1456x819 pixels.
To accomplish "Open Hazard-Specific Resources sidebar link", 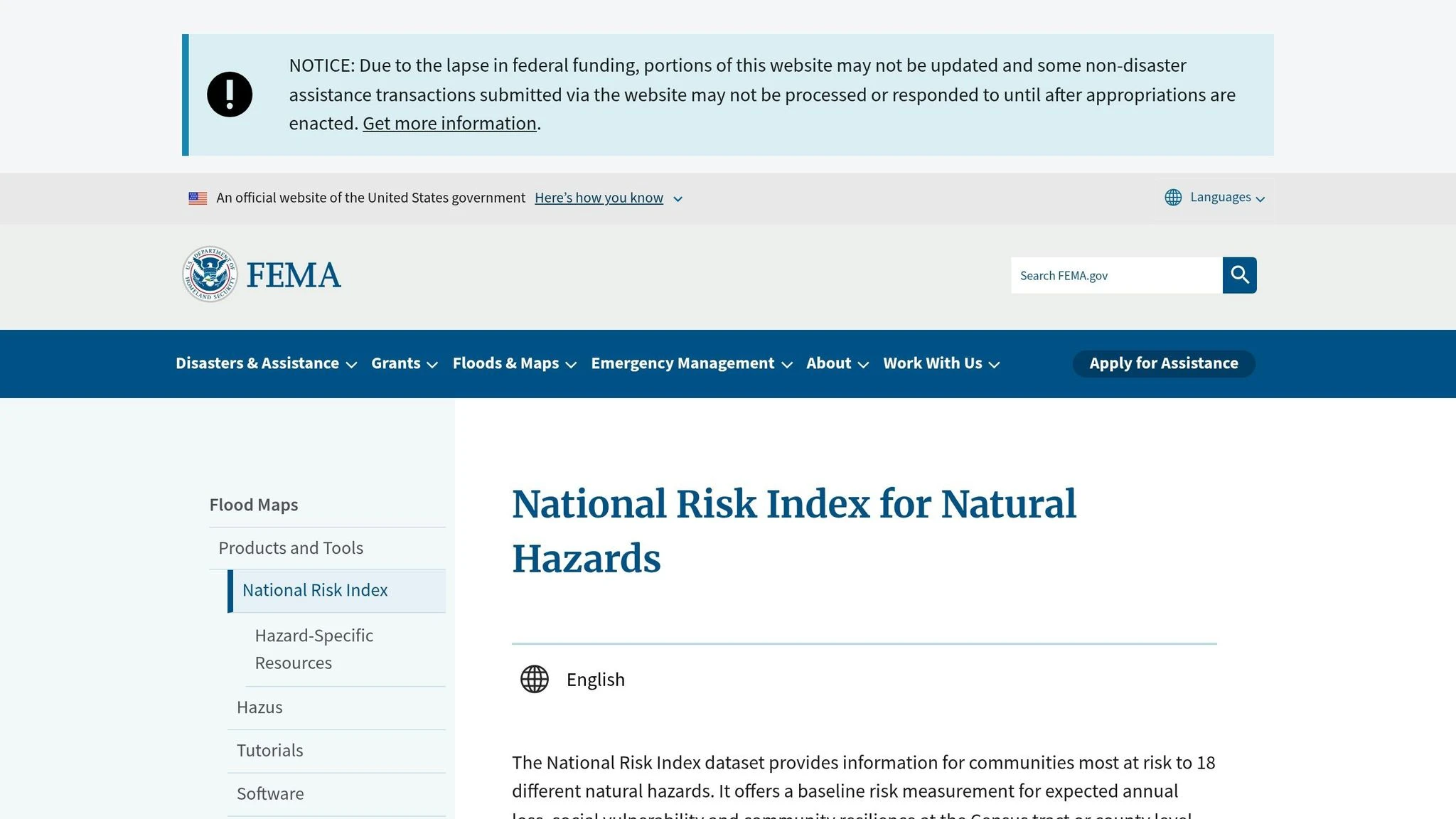I will click(x=314, y=649).
